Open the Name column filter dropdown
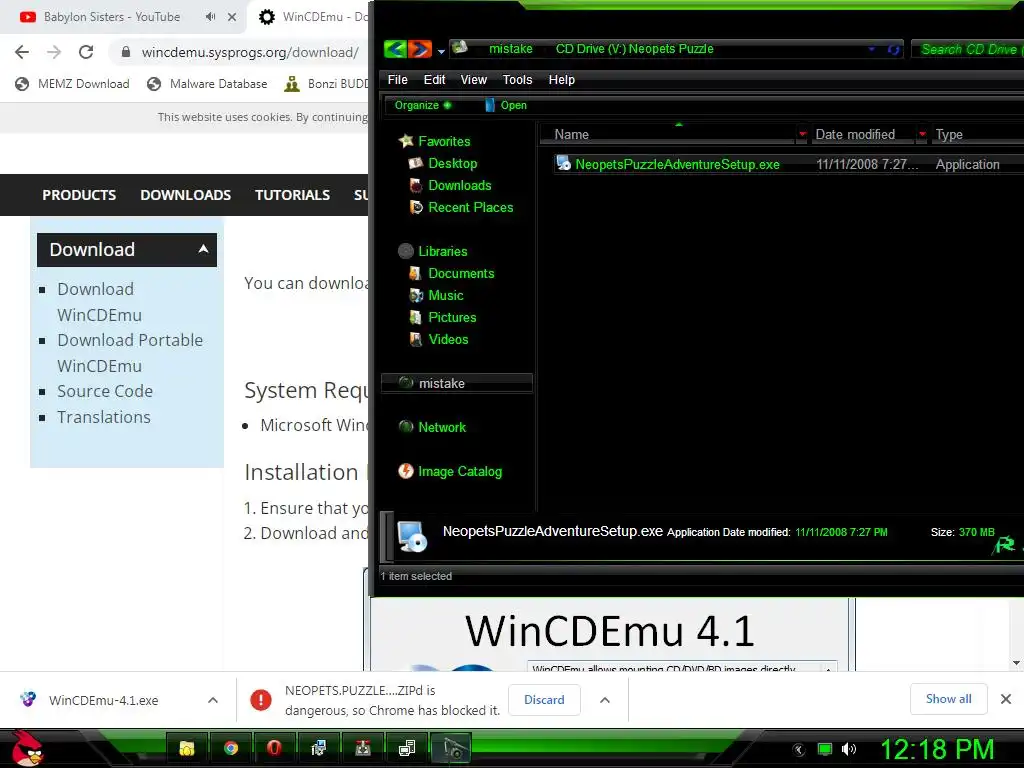Viewport: 1024px width, 768px height. 803,135
